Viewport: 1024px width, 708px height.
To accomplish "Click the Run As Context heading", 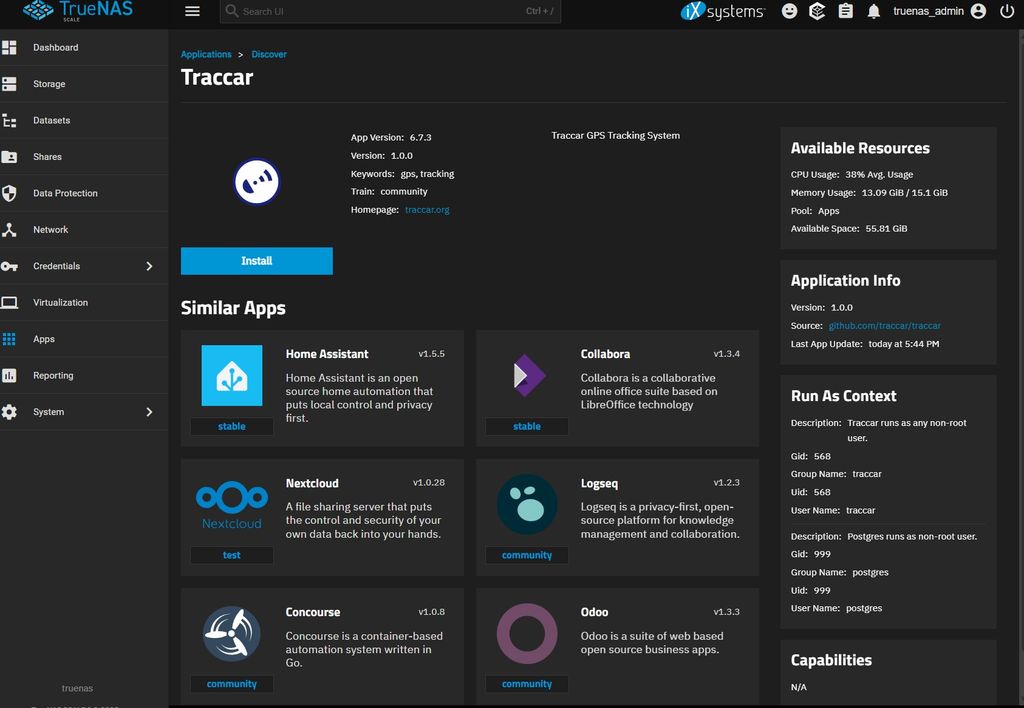I will [844, 396].
